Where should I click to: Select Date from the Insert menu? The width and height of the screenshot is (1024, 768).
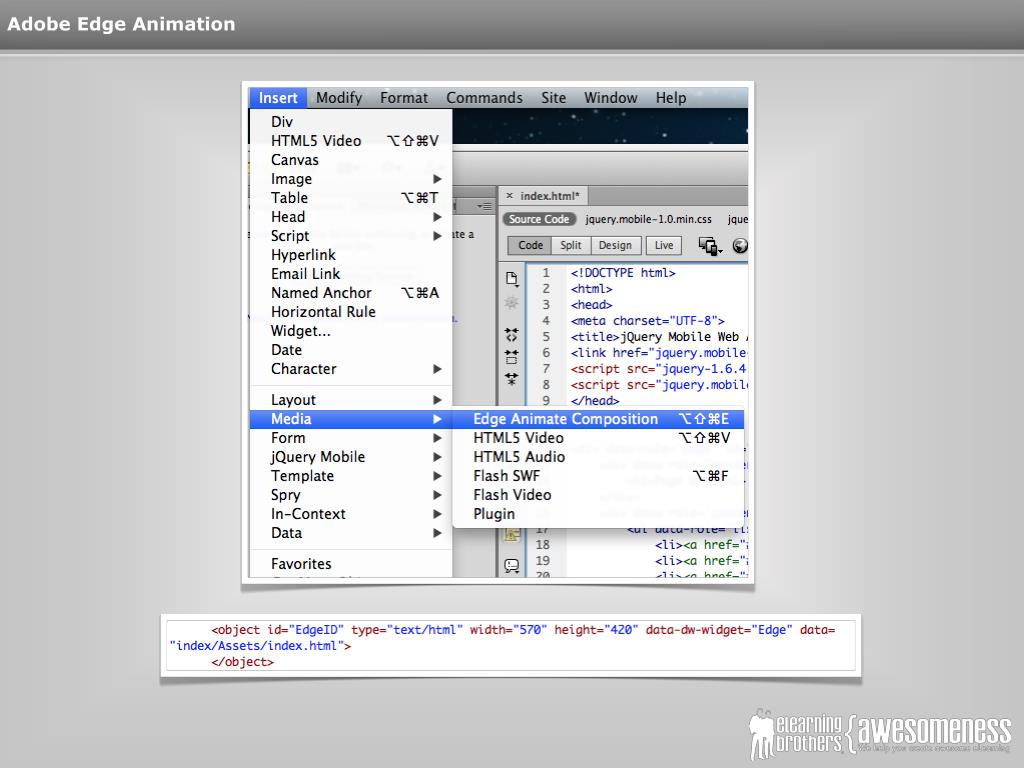[351, 350]
